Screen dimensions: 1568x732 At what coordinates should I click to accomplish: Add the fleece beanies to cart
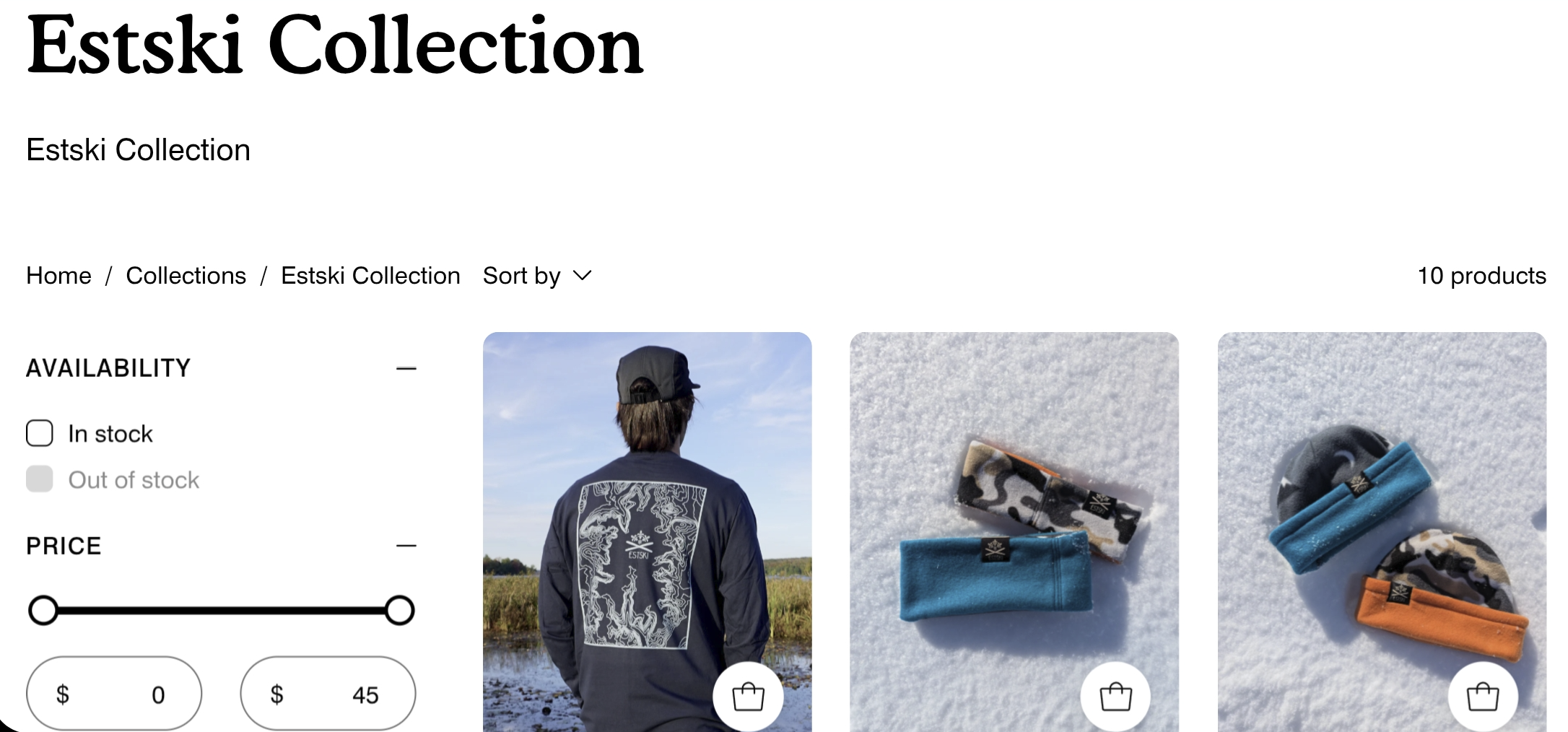pos(1483,697)
